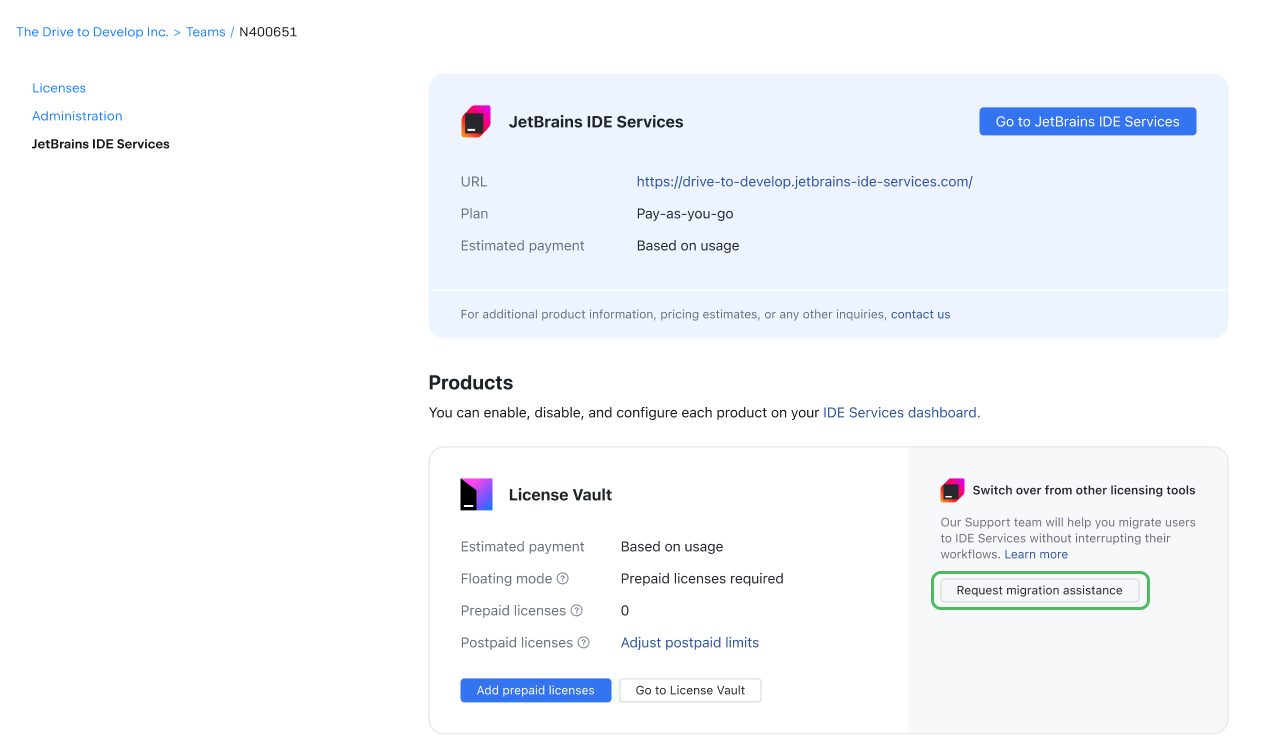Viewport: 1261px width, 748px height.
Task: Open the IDE Services dashboard link
Action: [901, 412]
